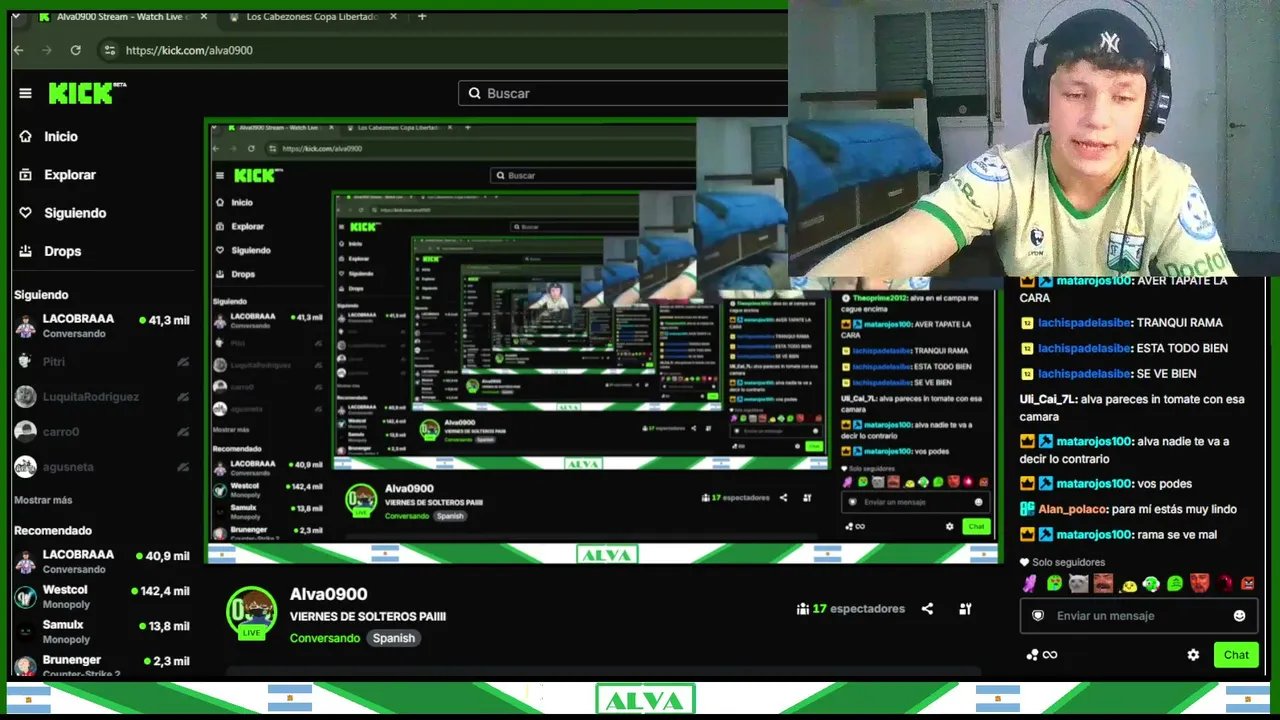Click the Spanish language tag
The image size is (1280, 720).
click(x=394, y=638)
